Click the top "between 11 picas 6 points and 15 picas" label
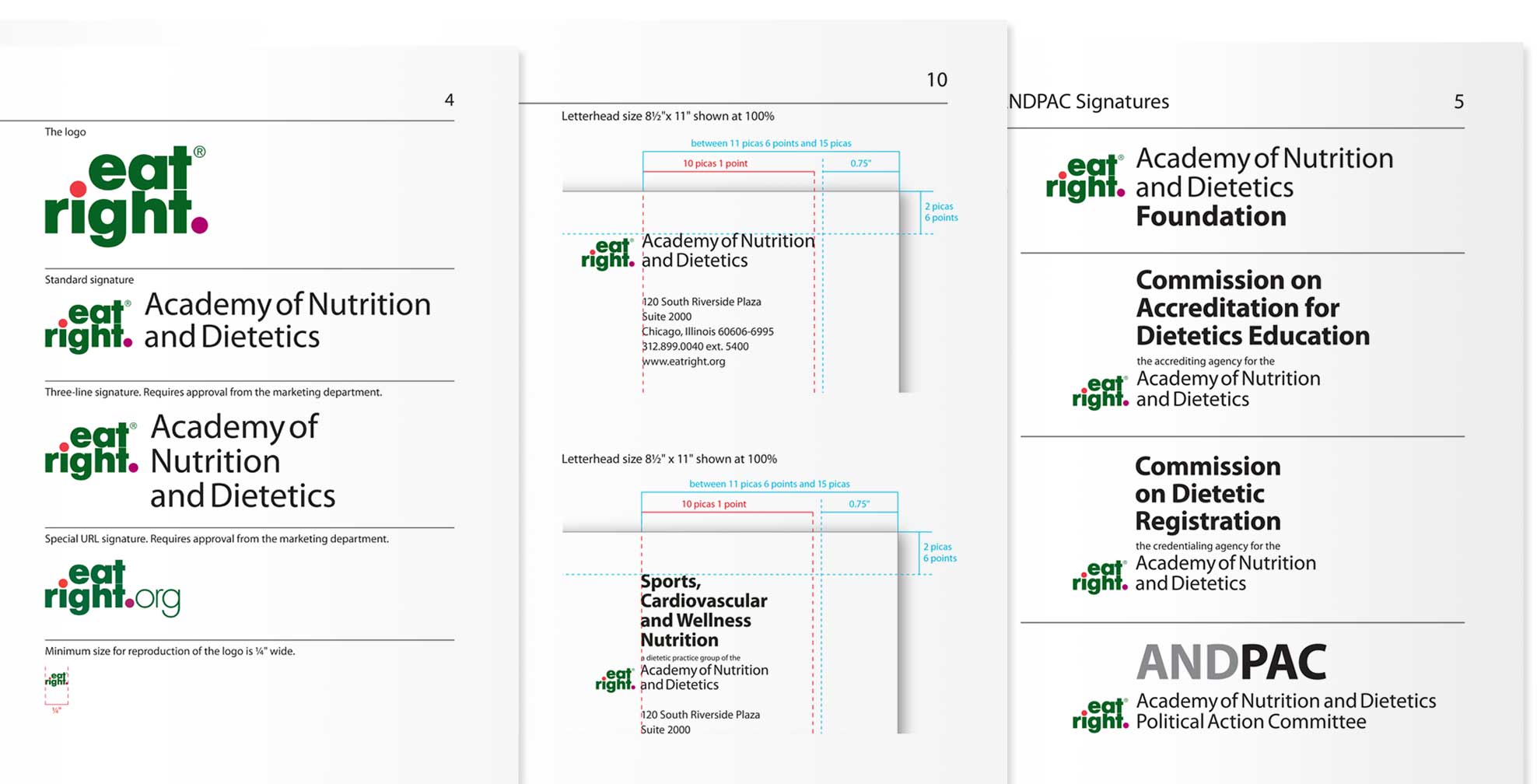Screen dimensions: 1537x784 (771, 143)
